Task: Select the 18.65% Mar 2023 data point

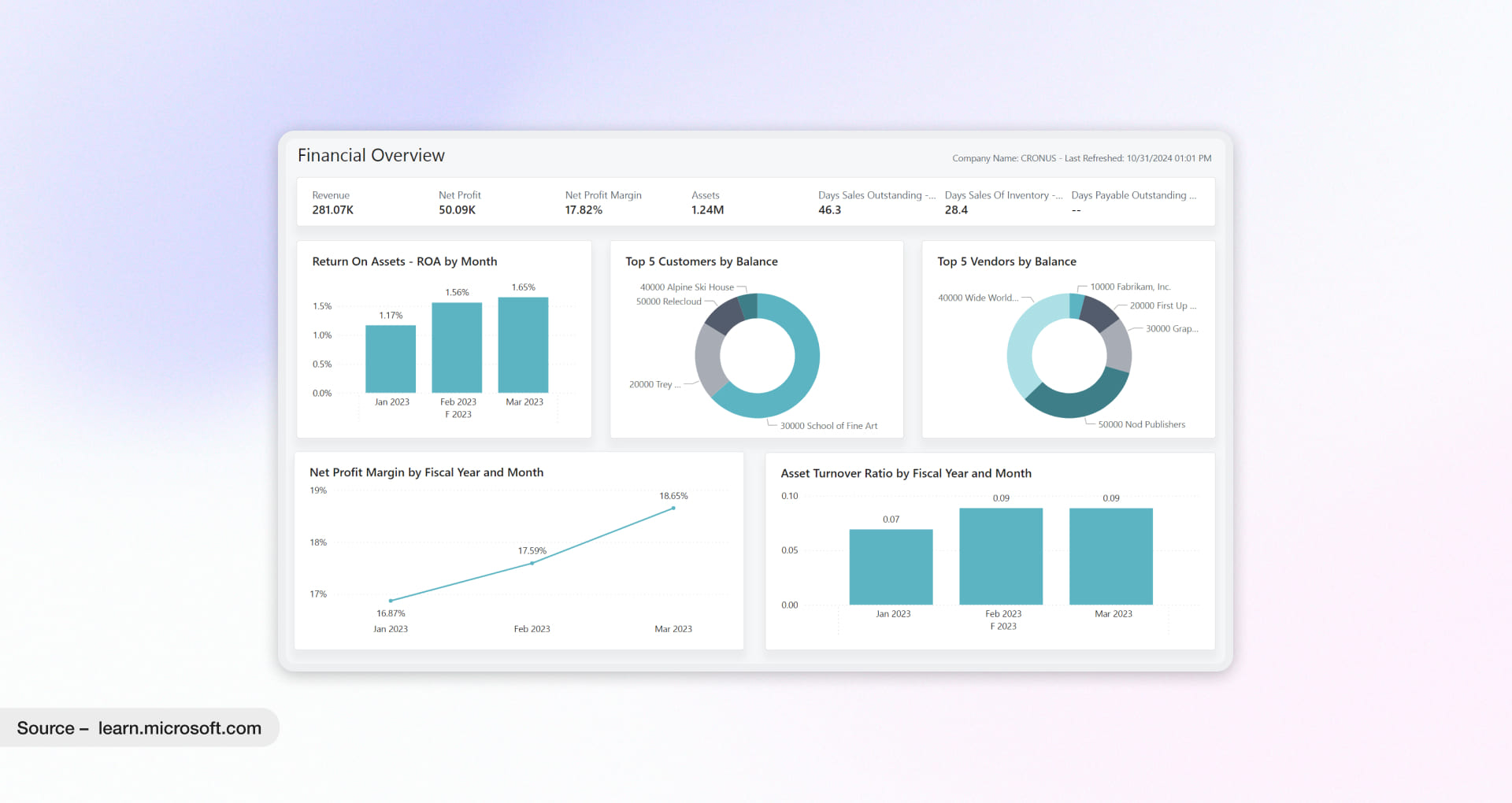Action: coord(673,509)
